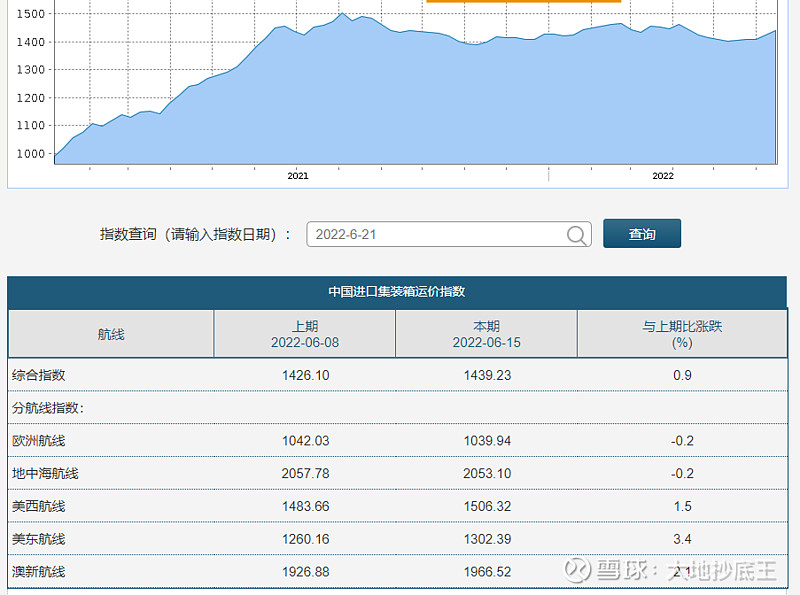Click the 中国进口集装箱运价指数 table title
800x595 pixels.
click(x=397, y=291)
